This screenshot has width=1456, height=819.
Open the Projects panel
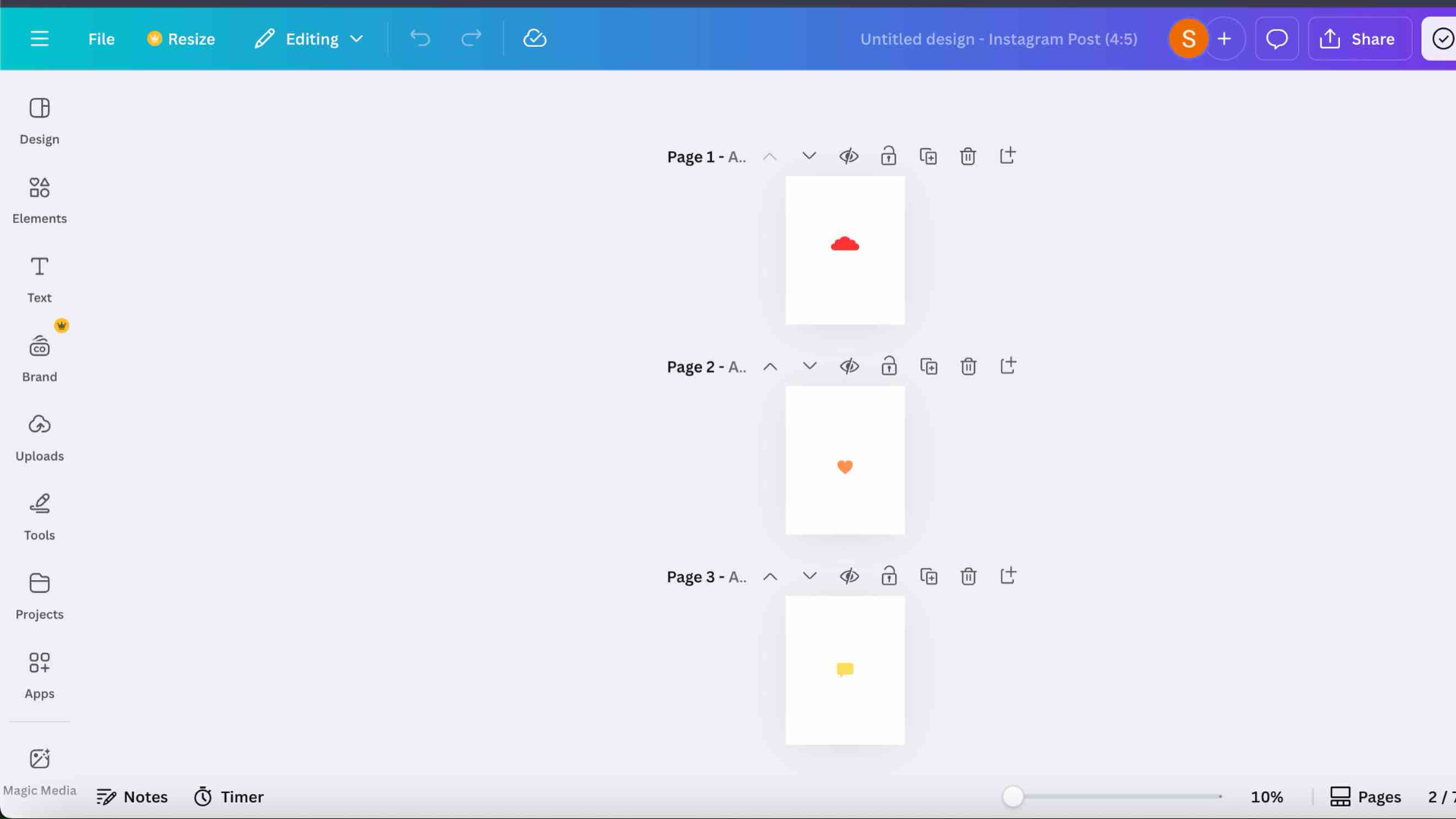[39, 595]
